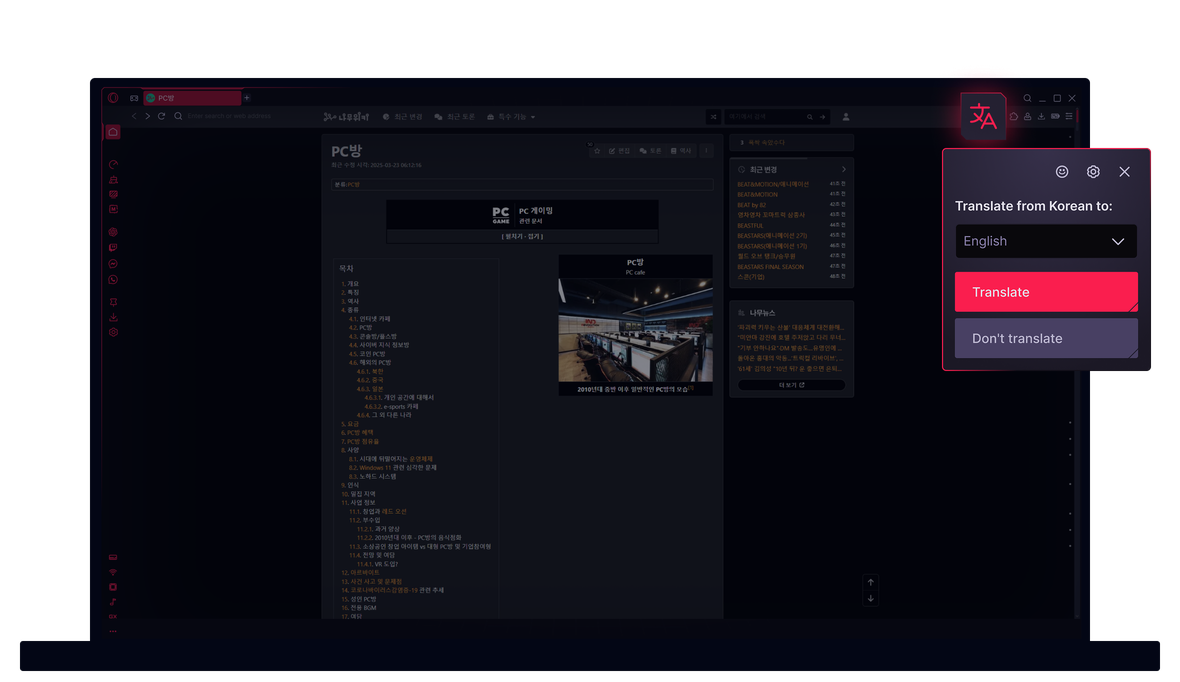Reload the current page
The height and width of the screenshot is (682, 1180).
162,117
